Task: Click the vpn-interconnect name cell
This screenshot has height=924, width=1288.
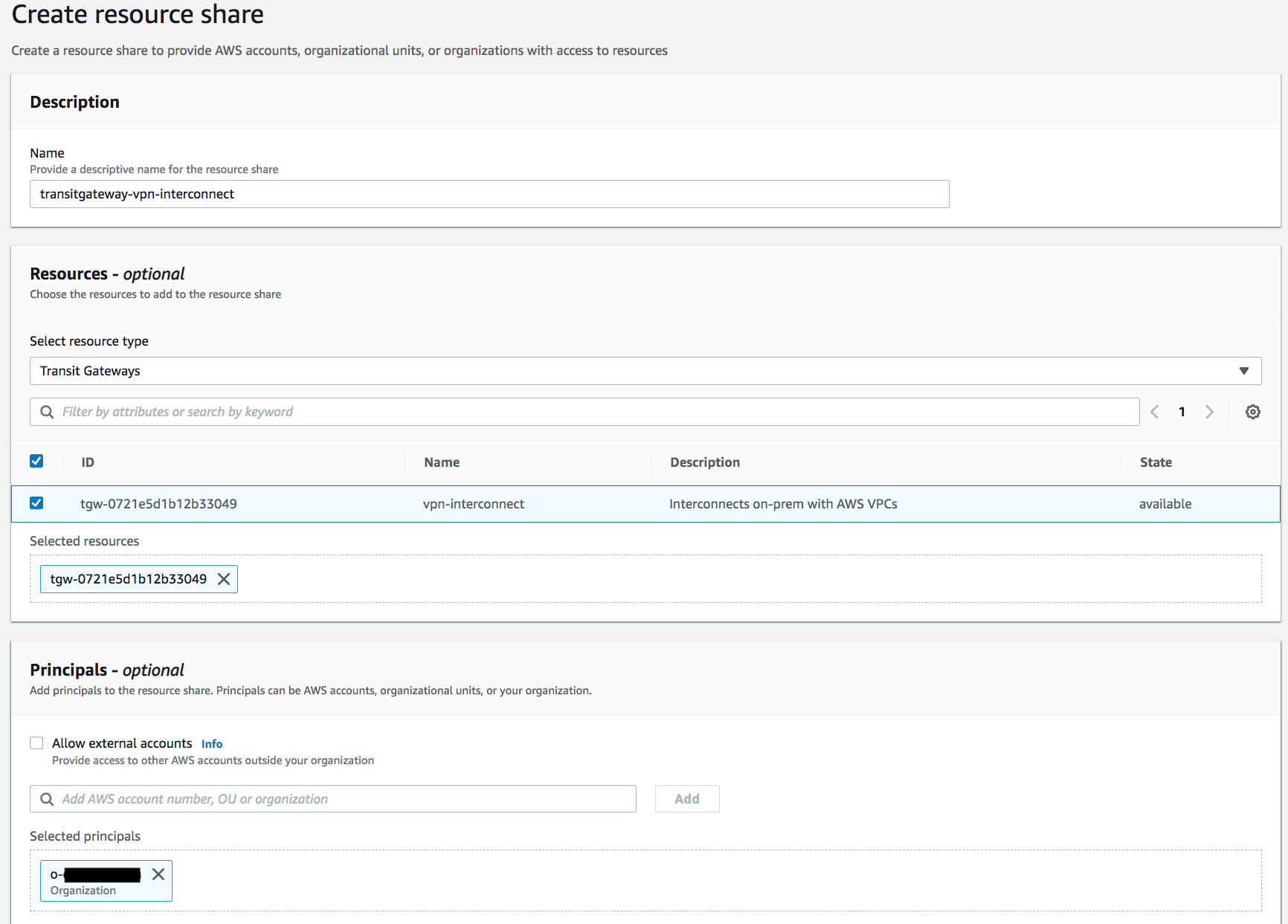Action: click(474, 504)
